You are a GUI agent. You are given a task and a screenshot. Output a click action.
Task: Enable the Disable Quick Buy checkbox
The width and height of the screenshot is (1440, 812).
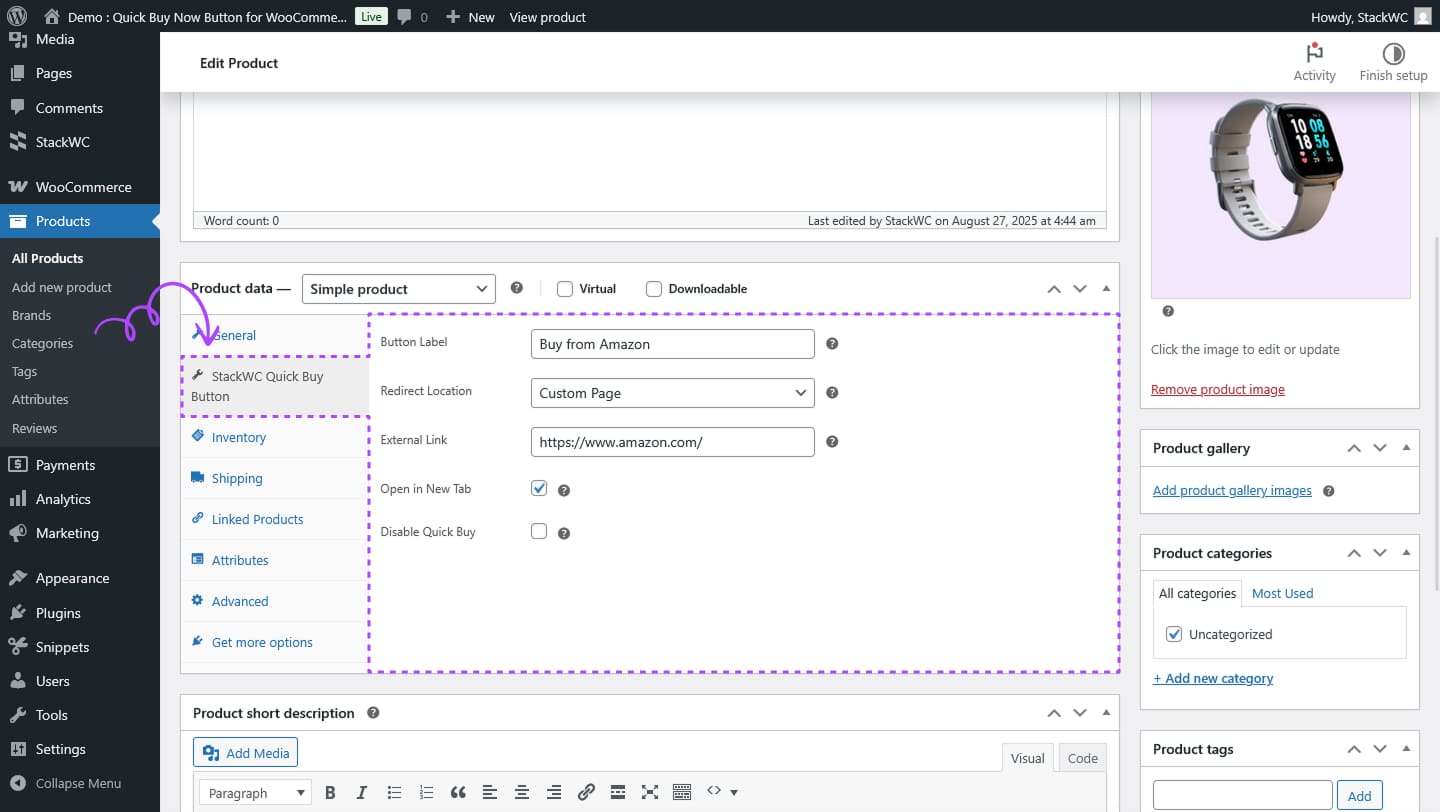[539, 531]
